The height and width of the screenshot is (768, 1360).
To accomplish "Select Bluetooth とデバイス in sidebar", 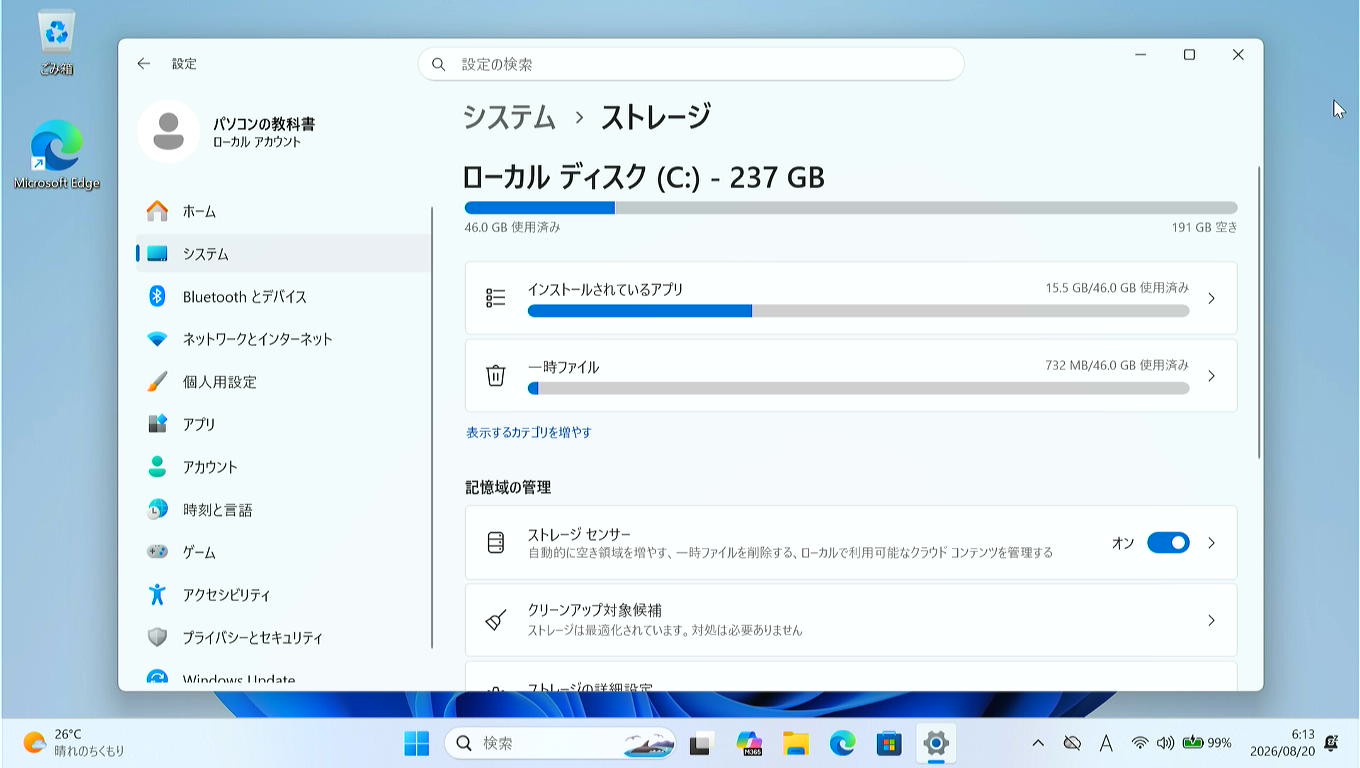I will 284,296.
